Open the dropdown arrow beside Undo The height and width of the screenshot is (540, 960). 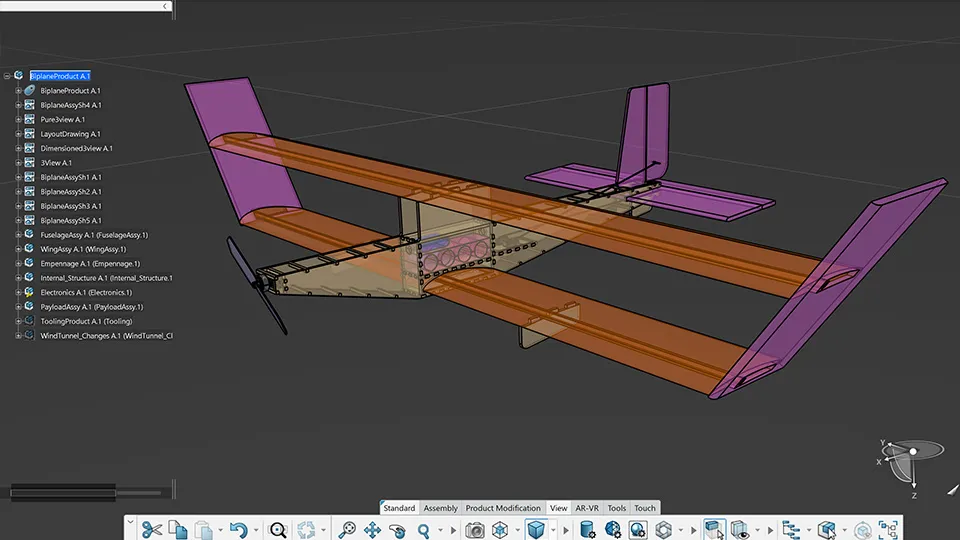point(255,530)
